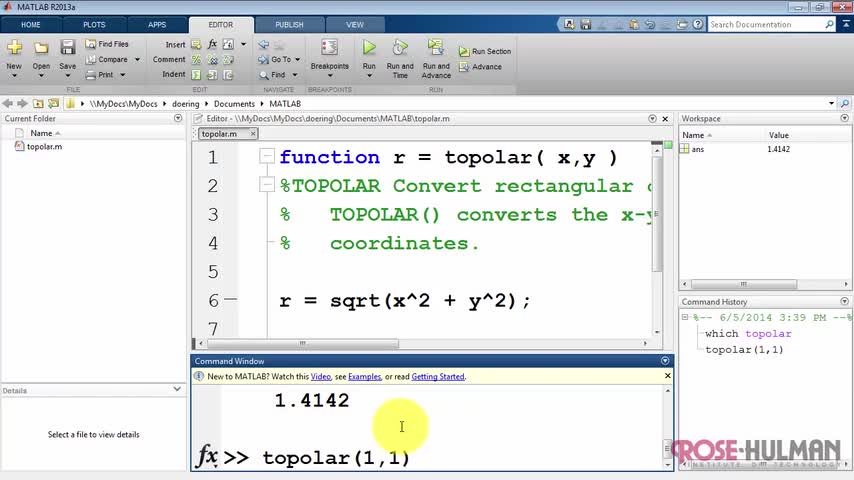The image size is (854, 480).
Task: Expand the Details panel chevron
Action: 177,389
